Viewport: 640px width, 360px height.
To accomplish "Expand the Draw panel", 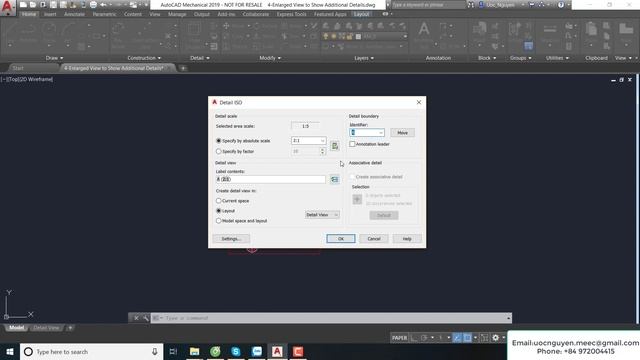I will point(54,58).
